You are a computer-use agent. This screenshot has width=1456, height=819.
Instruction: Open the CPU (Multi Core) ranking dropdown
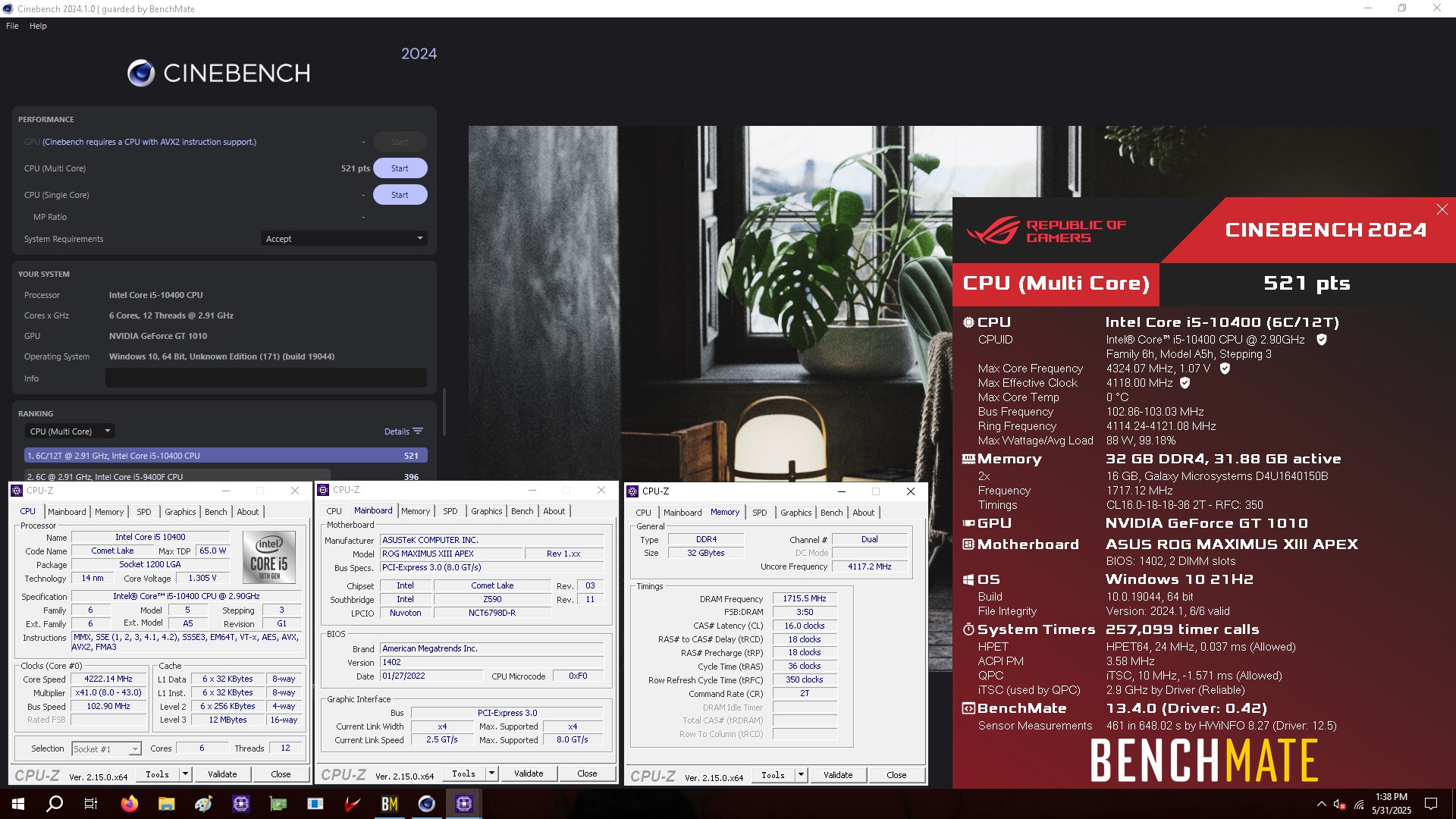70,431
